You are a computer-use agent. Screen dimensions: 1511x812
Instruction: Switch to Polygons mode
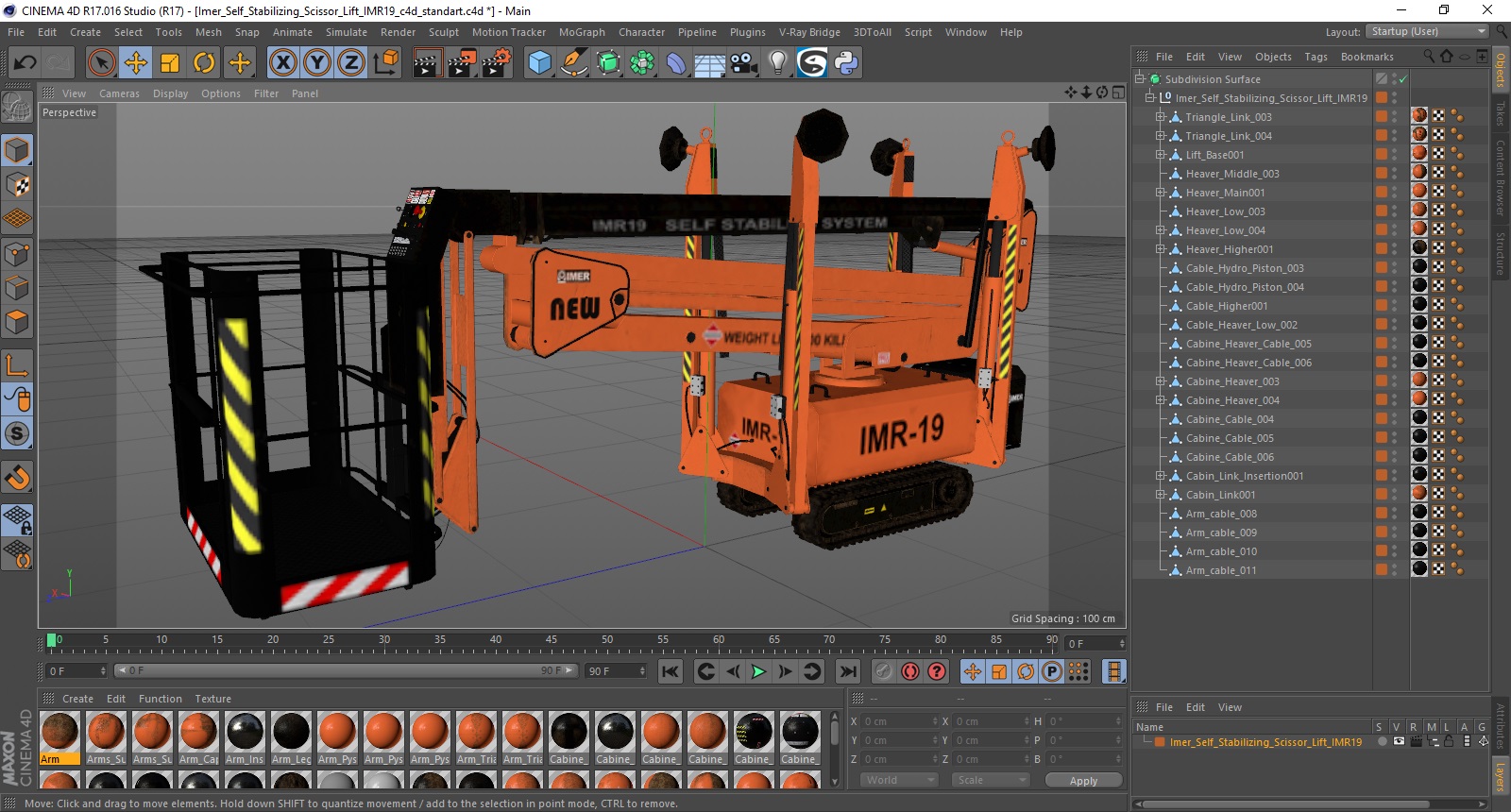click(17, 322)
